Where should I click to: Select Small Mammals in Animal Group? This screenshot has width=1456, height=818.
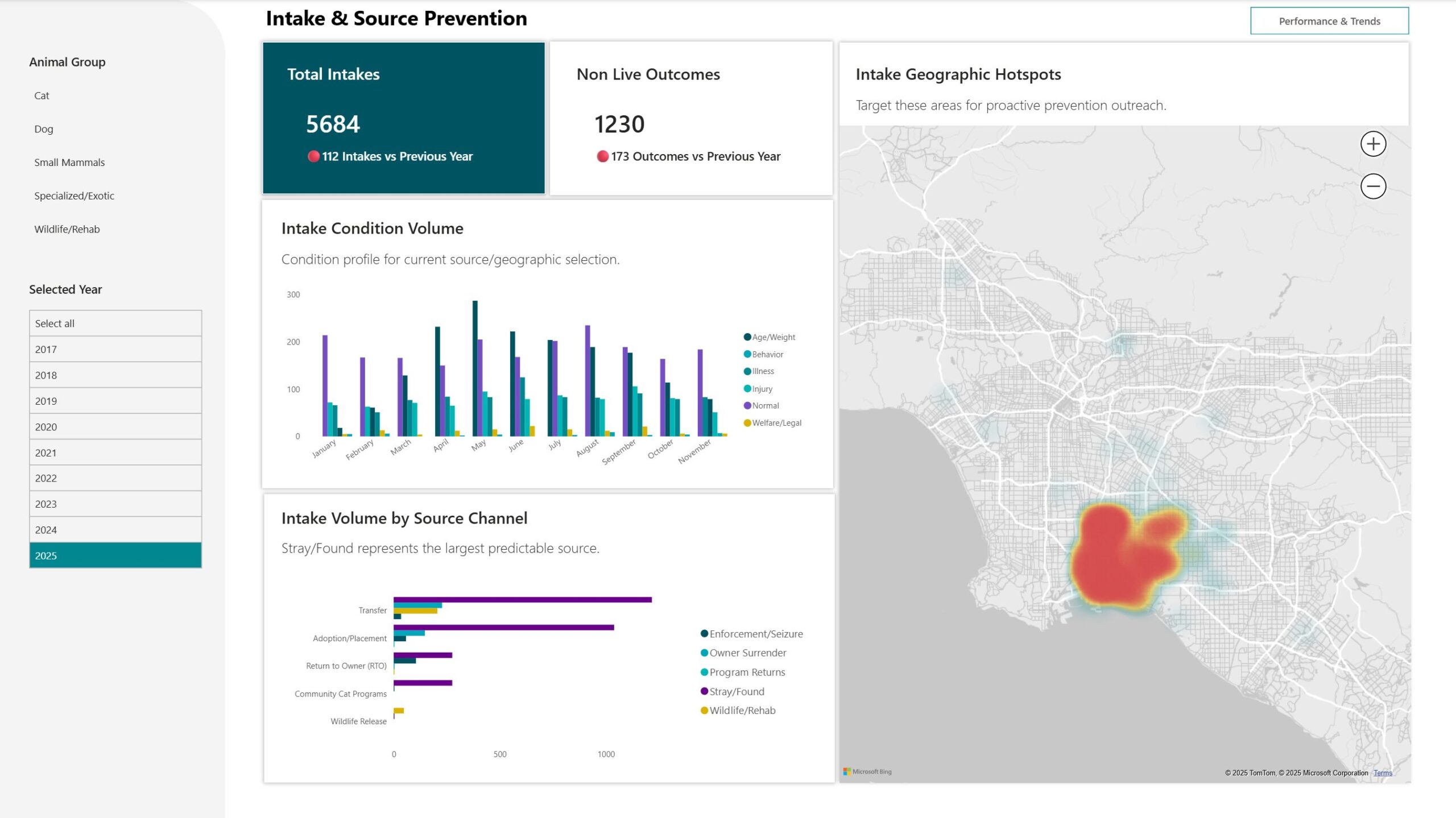pyautogui.click(x=69, y=163)
